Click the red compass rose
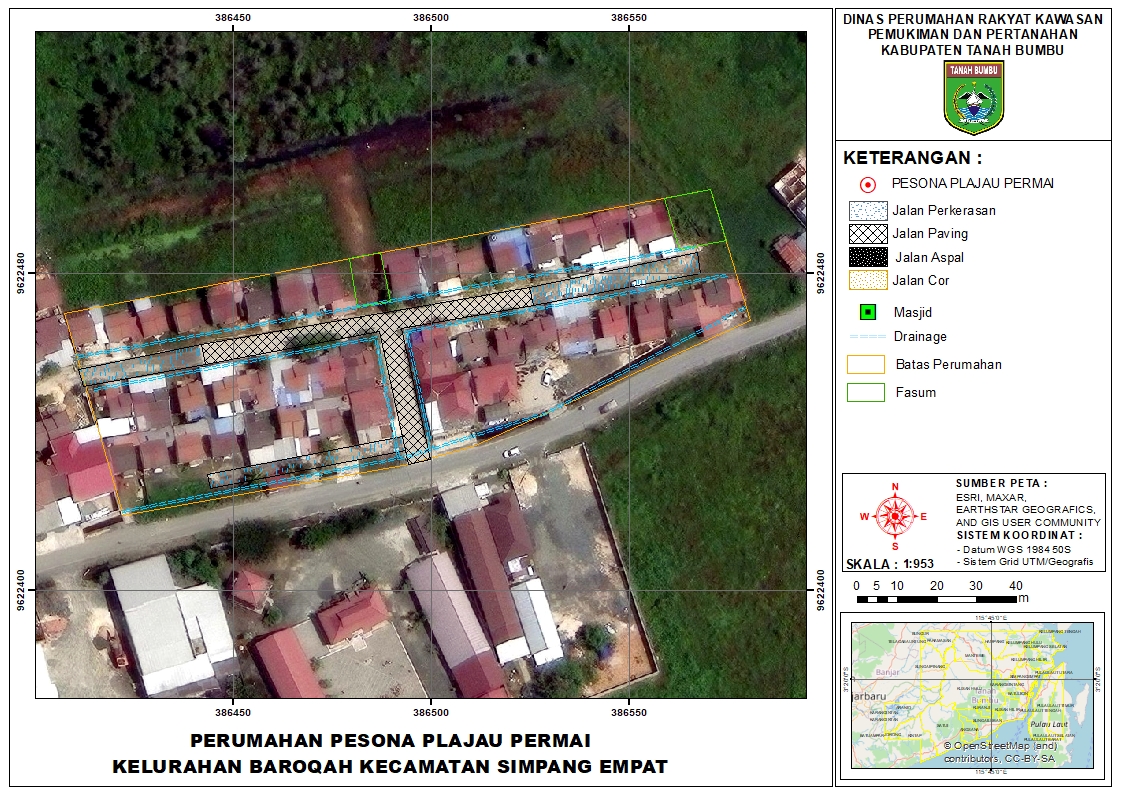1123x793 pixels. point(894,516)
